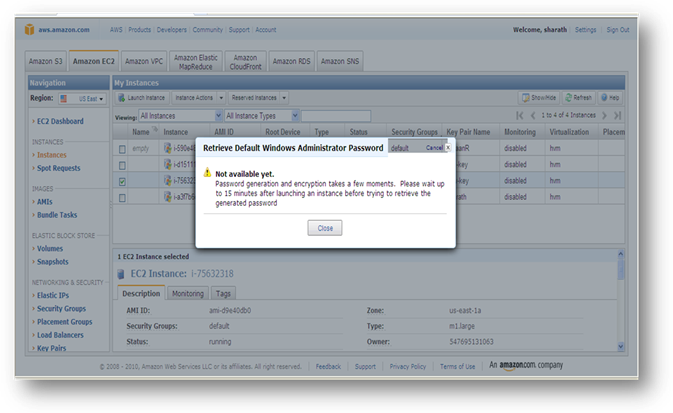Open the Help icon button
The image size is (673, 413).
(x=610, y=98)
